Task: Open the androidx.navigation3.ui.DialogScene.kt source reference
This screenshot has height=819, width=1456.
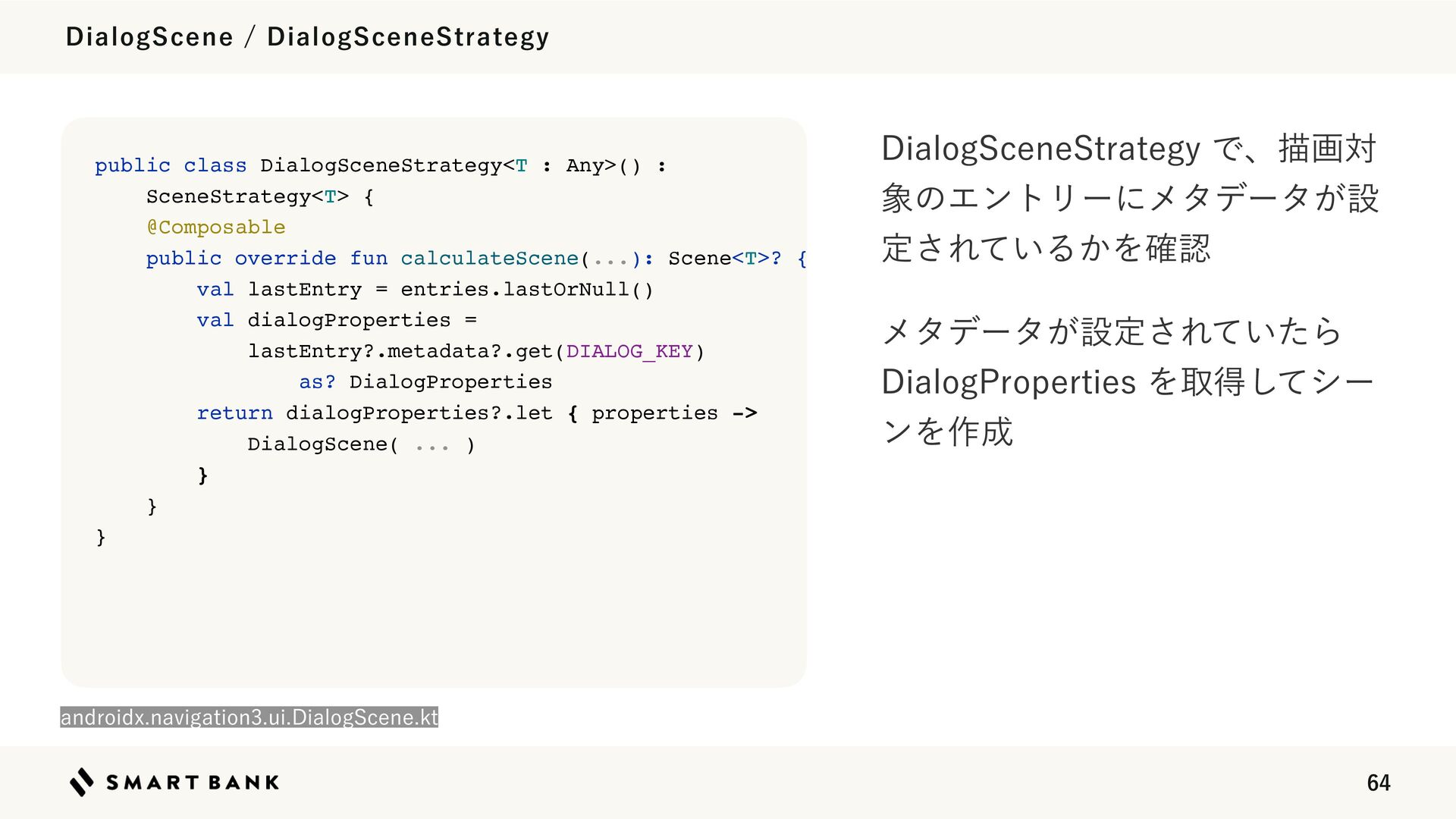Action: (249, 717)
